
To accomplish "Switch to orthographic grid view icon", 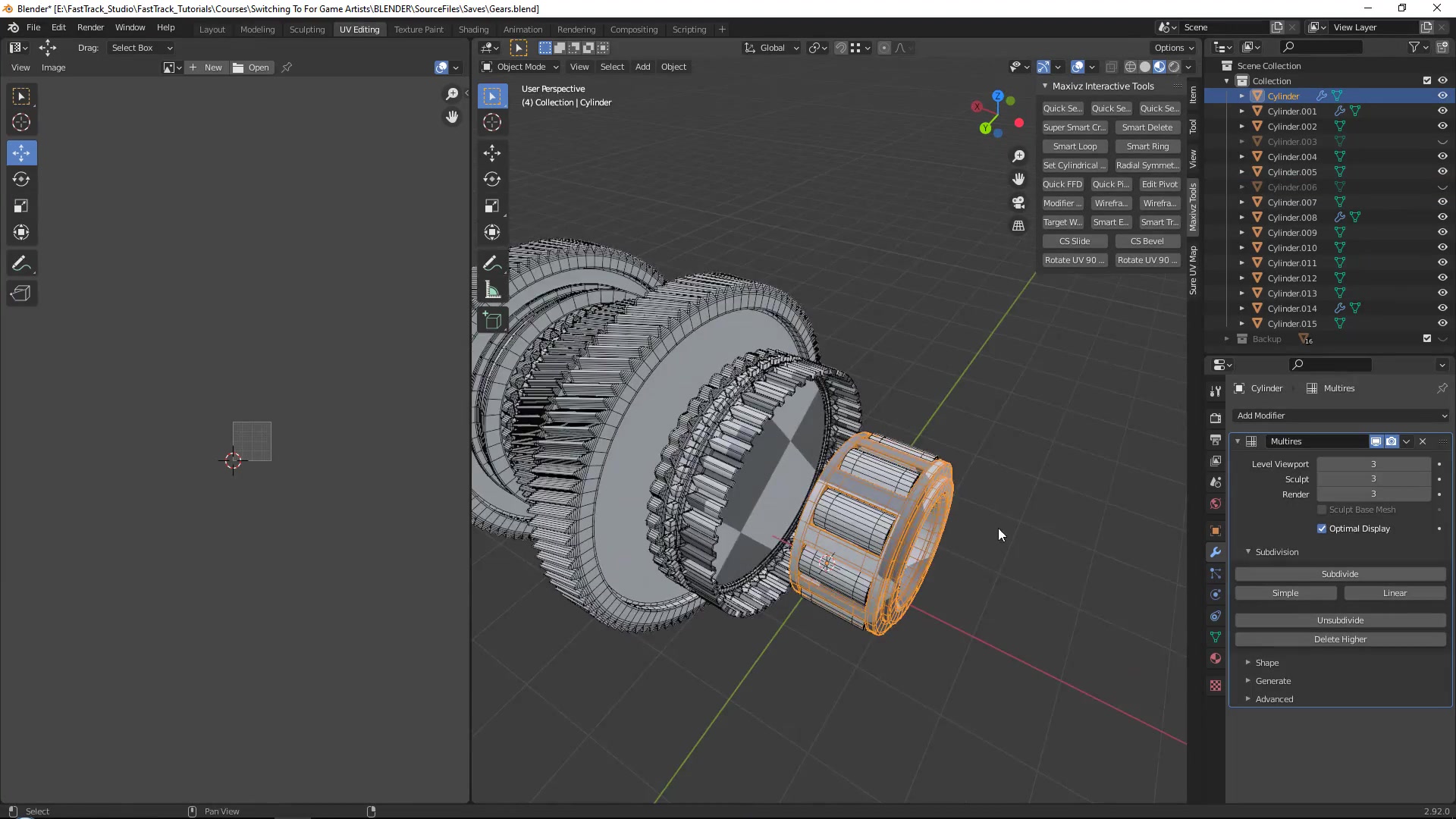I will [x=1018, y=226].
